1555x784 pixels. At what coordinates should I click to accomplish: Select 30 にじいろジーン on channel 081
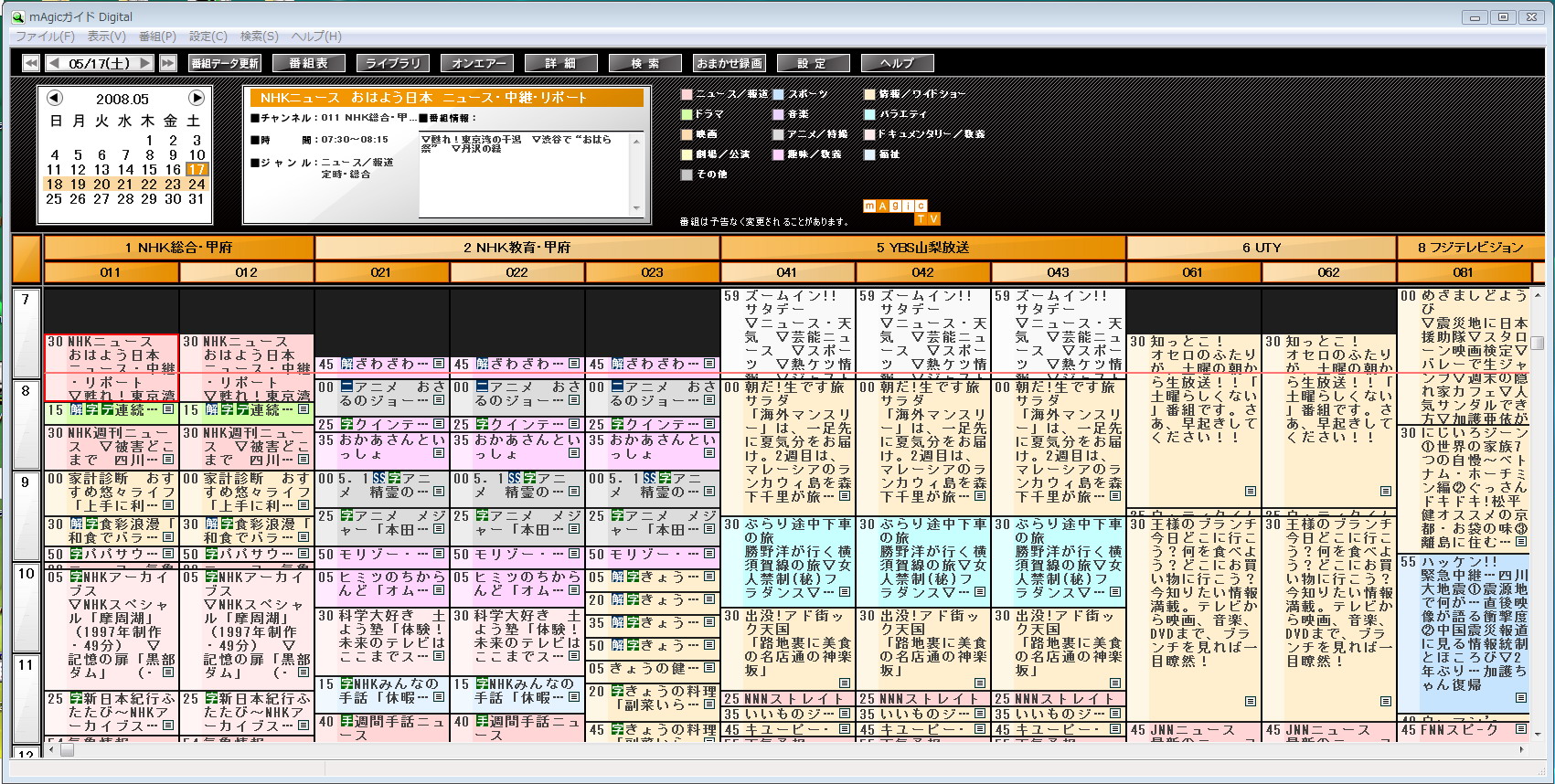(x=1463, y=489)
